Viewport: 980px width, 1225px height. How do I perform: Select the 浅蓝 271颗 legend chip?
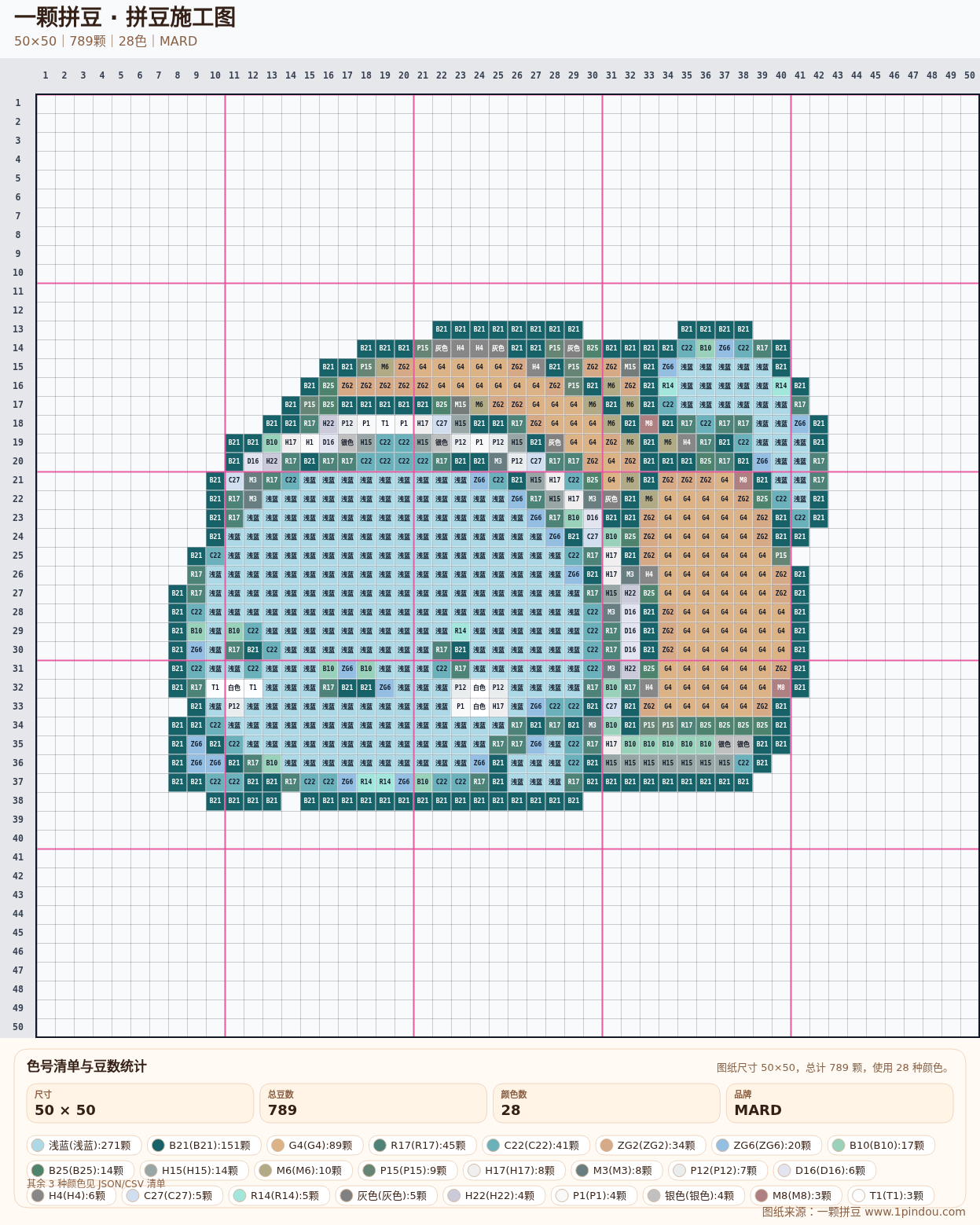tap(84, 1145)
